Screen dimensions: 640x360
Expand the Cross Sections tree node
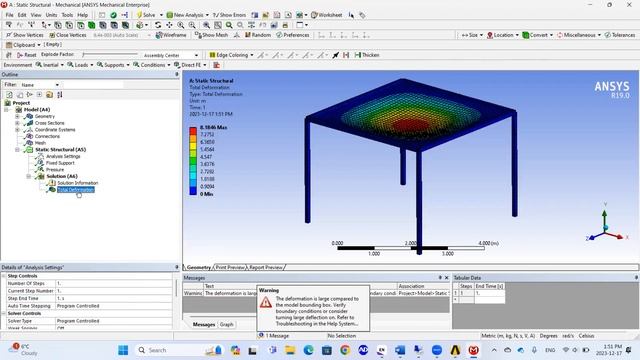coord(17,123)
